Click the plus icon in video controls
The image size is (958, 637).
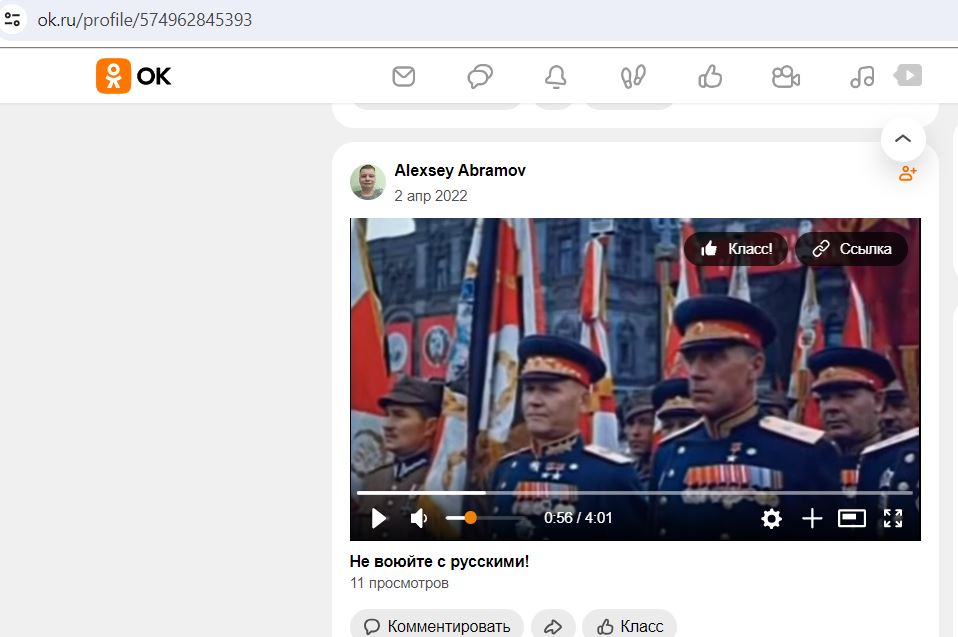click(x=812, y=519)
